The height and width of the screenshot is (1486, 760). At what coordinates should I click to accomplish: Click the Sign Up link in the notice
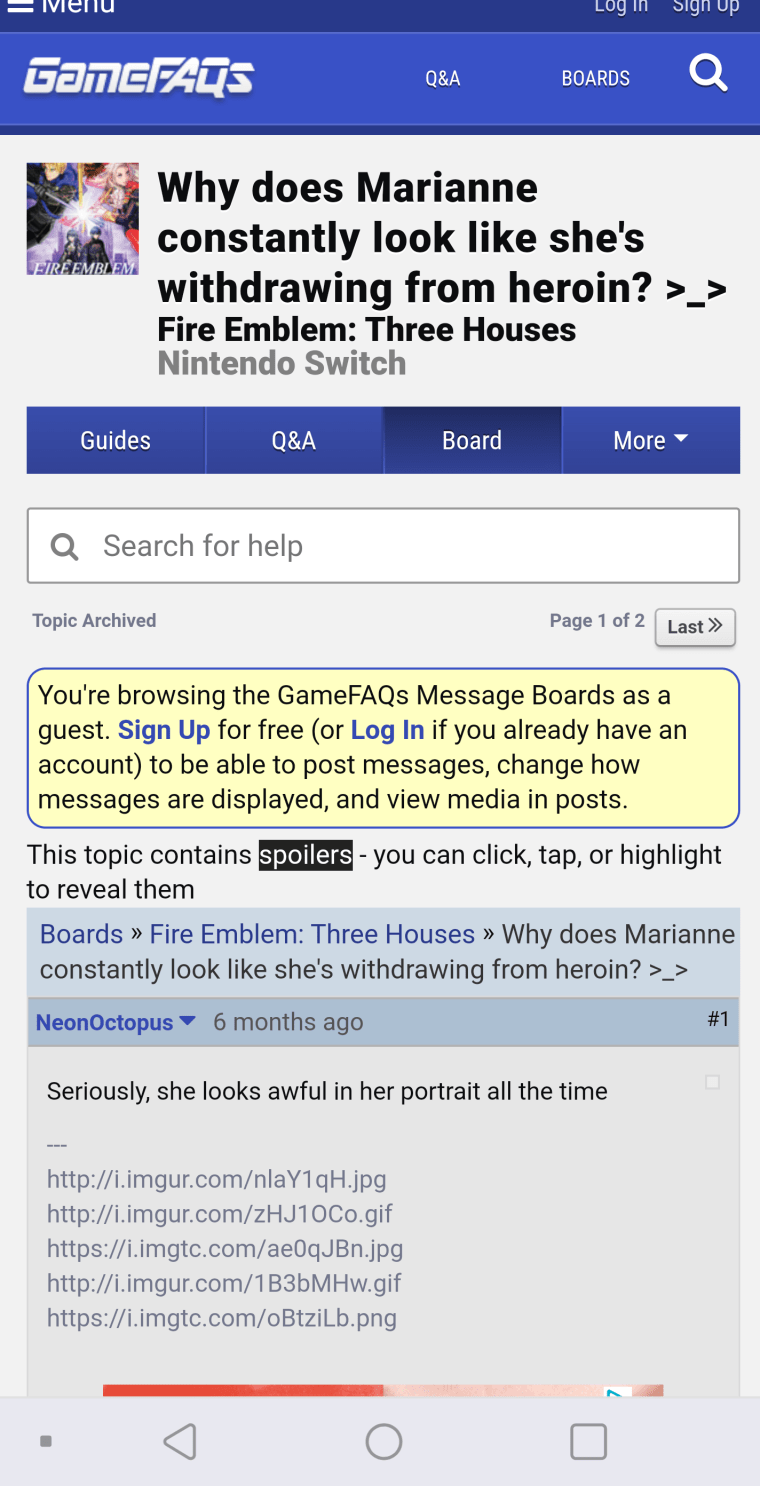pos(163,730)
